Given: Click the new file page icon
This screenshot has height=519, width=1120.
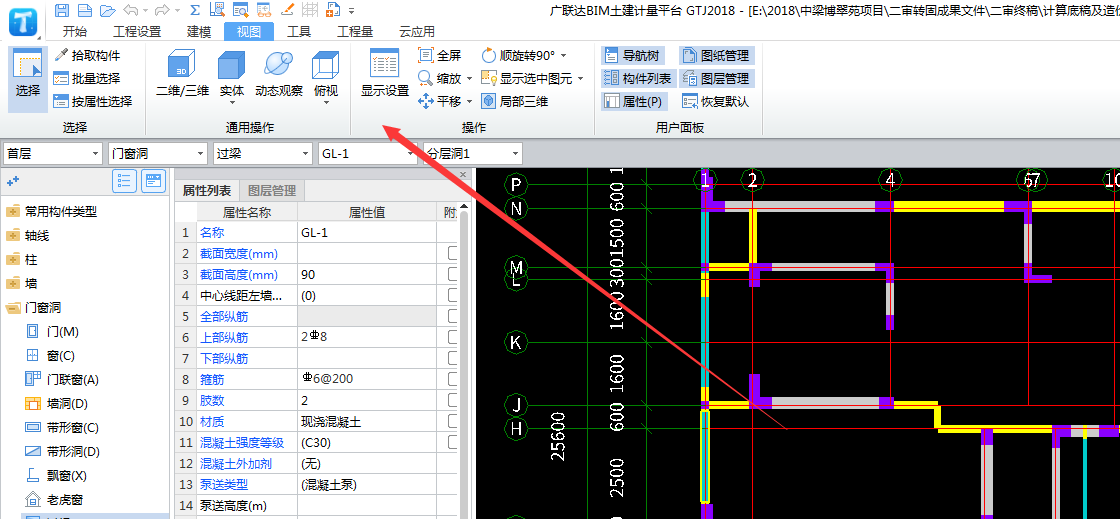Looking at the screenshot, I should pos(84,10).
